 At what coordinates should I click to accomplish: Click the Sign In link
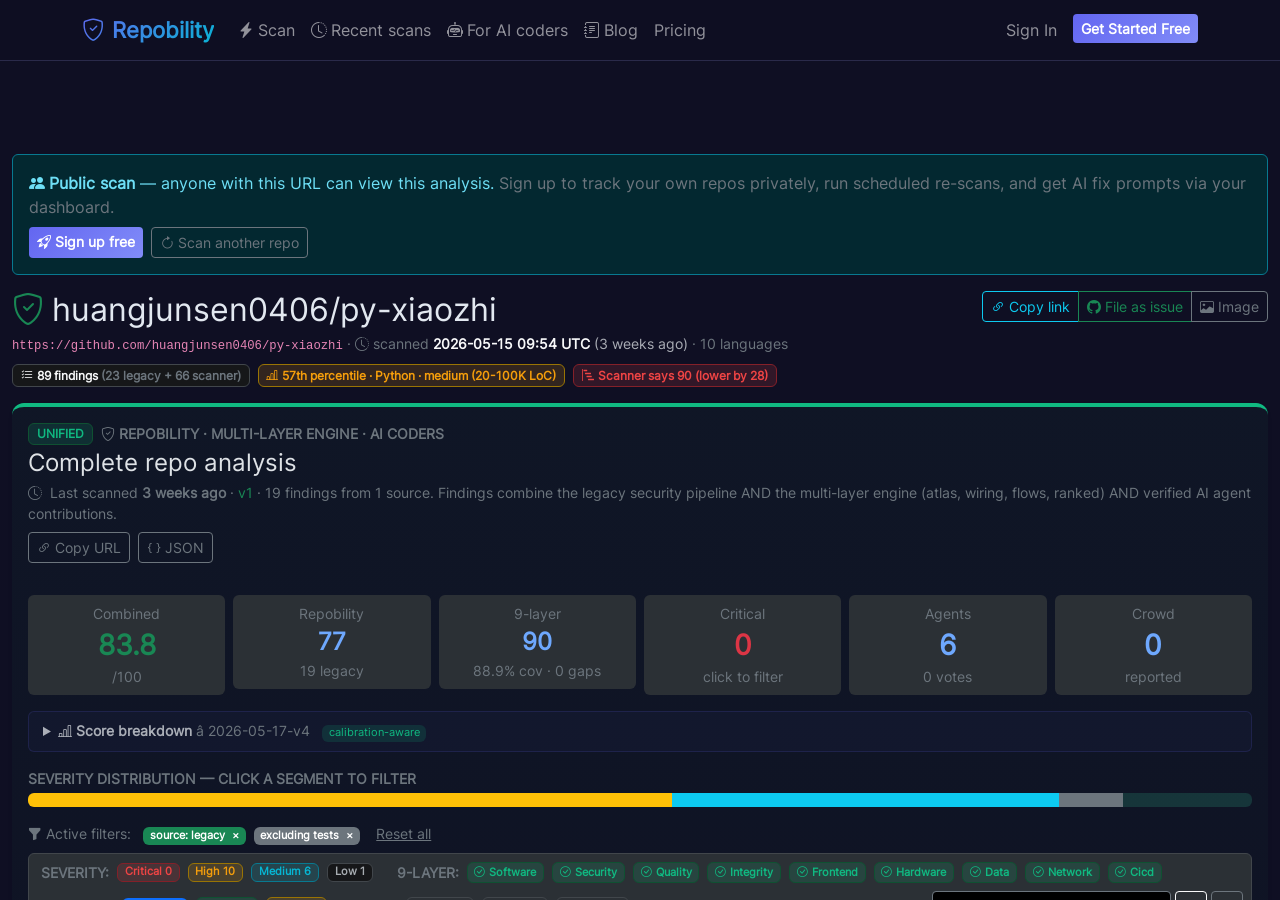(1031, 30)
